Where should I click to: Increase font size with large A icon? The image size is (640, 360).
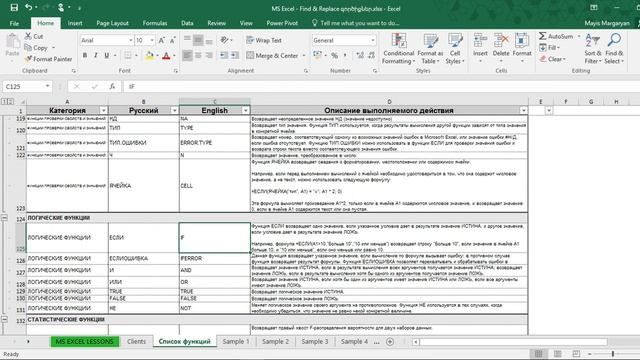coord(162,40)
